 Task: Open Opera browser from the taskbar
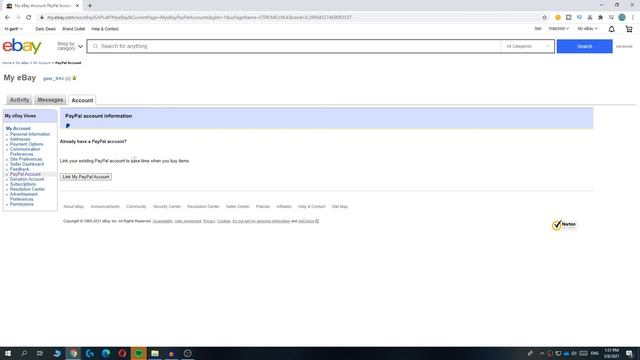click(x=122, y=353)
